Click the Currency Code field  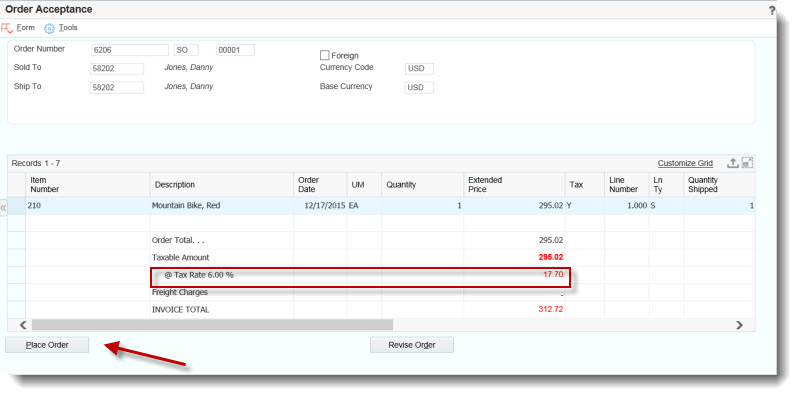[x=419, y=69]
